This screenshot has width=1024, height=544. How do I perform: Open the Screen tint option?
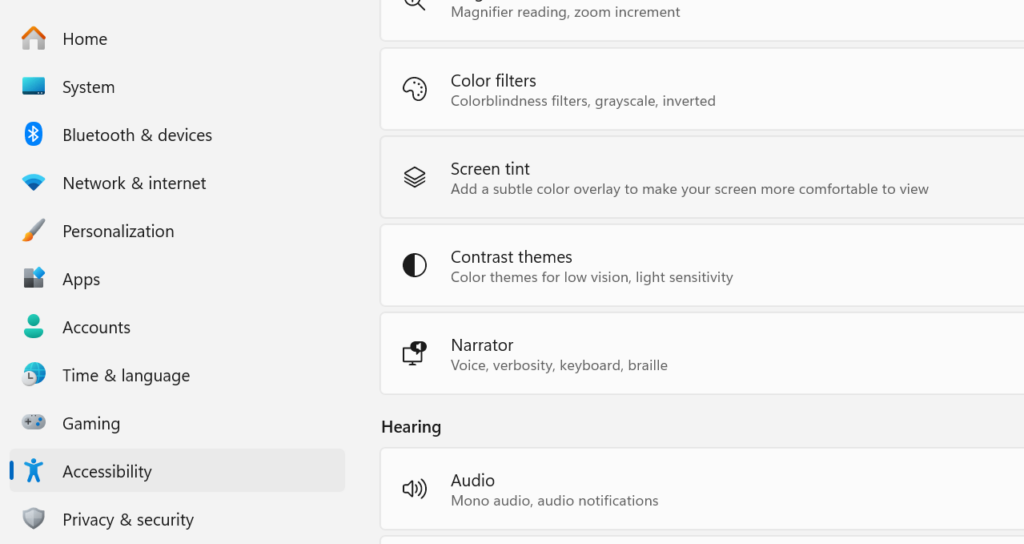click(x=702, y=178)
